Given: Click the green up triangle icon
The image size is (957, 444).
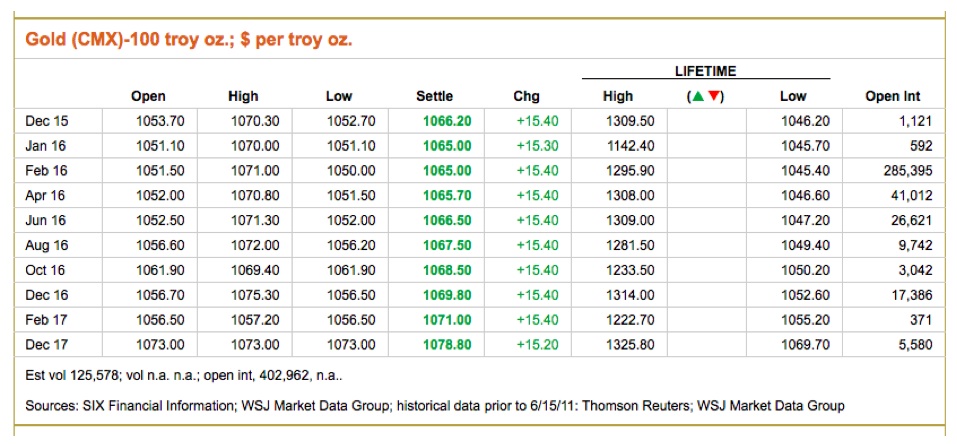Looking at the screenshot, I should pos(697,97).
